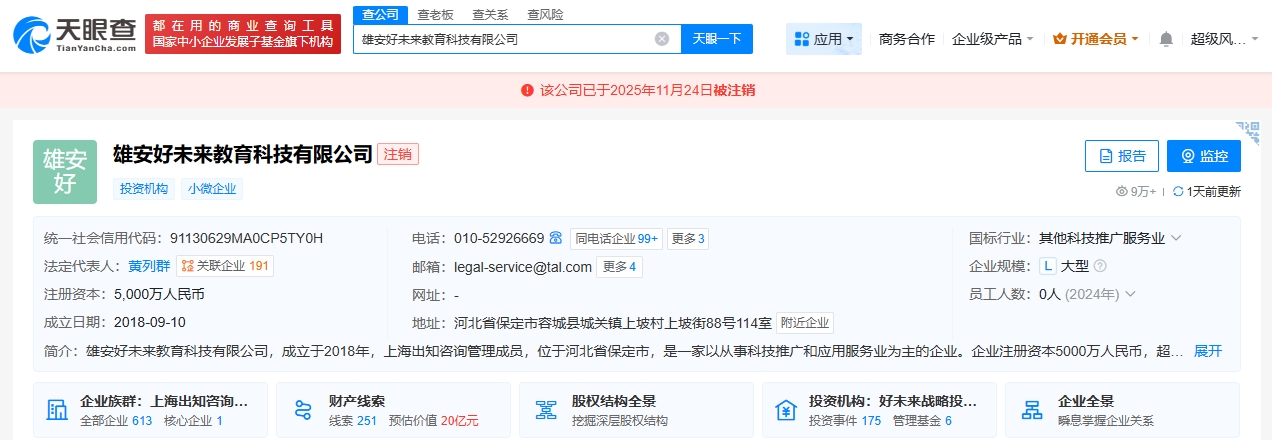The image size is (1272, 440).
Task: Open the 企业级产品 dropdown menu
Action: [x=993, y=39]
